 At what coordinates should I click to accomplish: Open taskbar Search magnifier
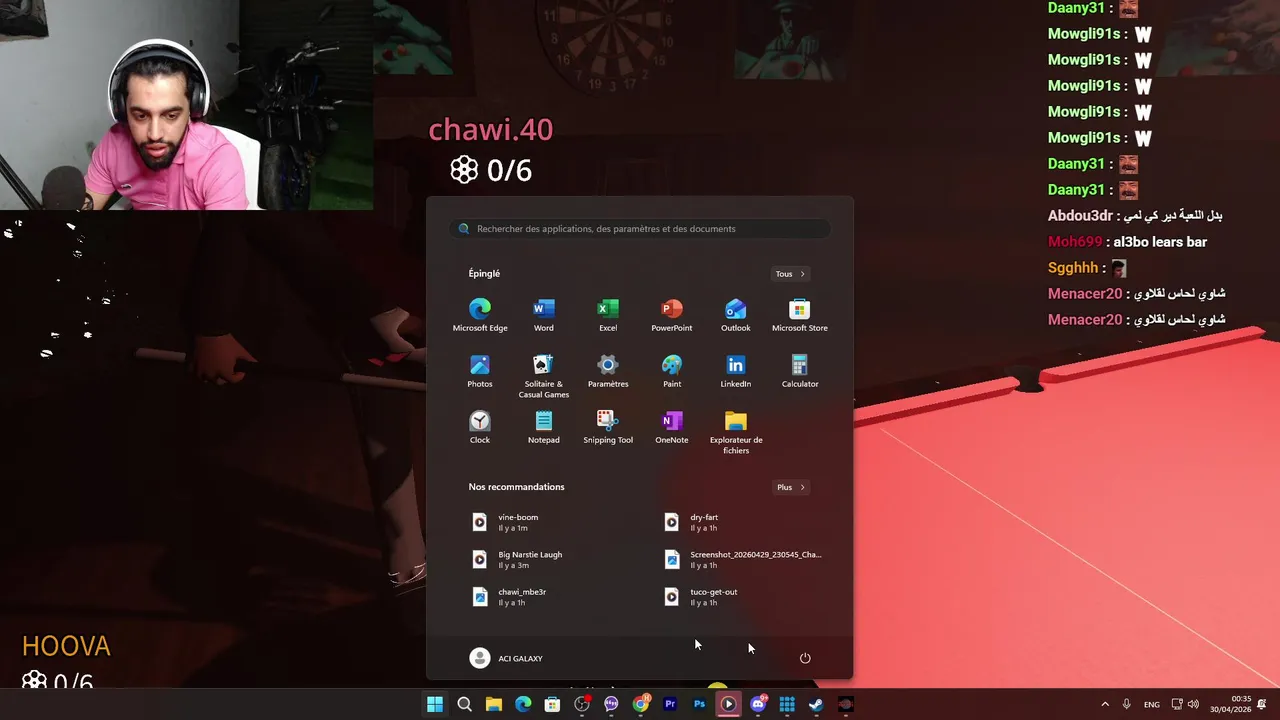(x=464, y=704)
